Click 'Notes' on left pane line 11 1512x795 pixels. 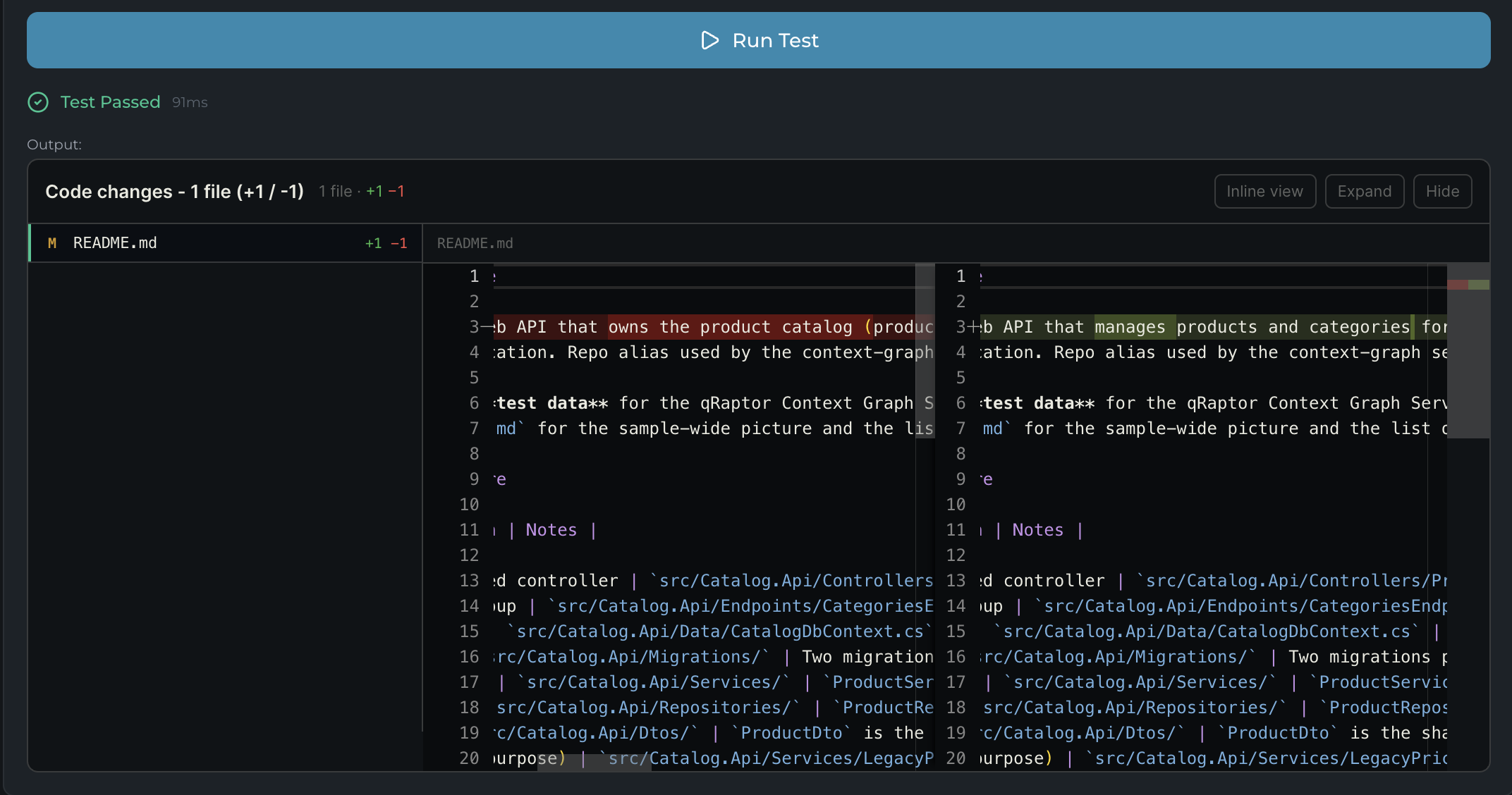tap(551, 530)
